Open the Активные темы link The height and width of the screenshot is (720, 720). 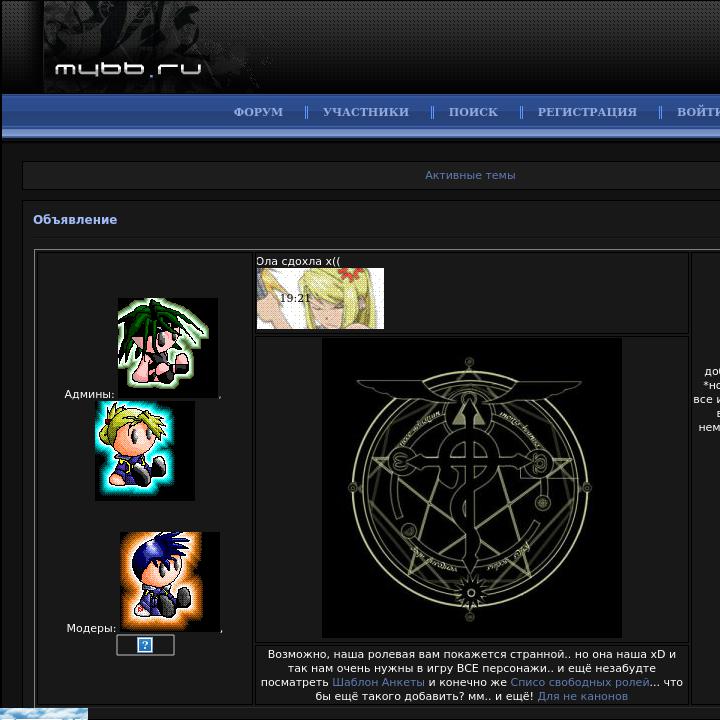pos(470,175)
